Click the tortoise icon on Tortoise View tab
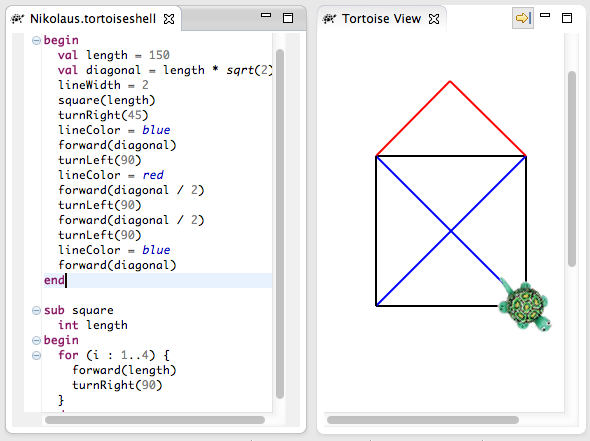 [329, 18]
